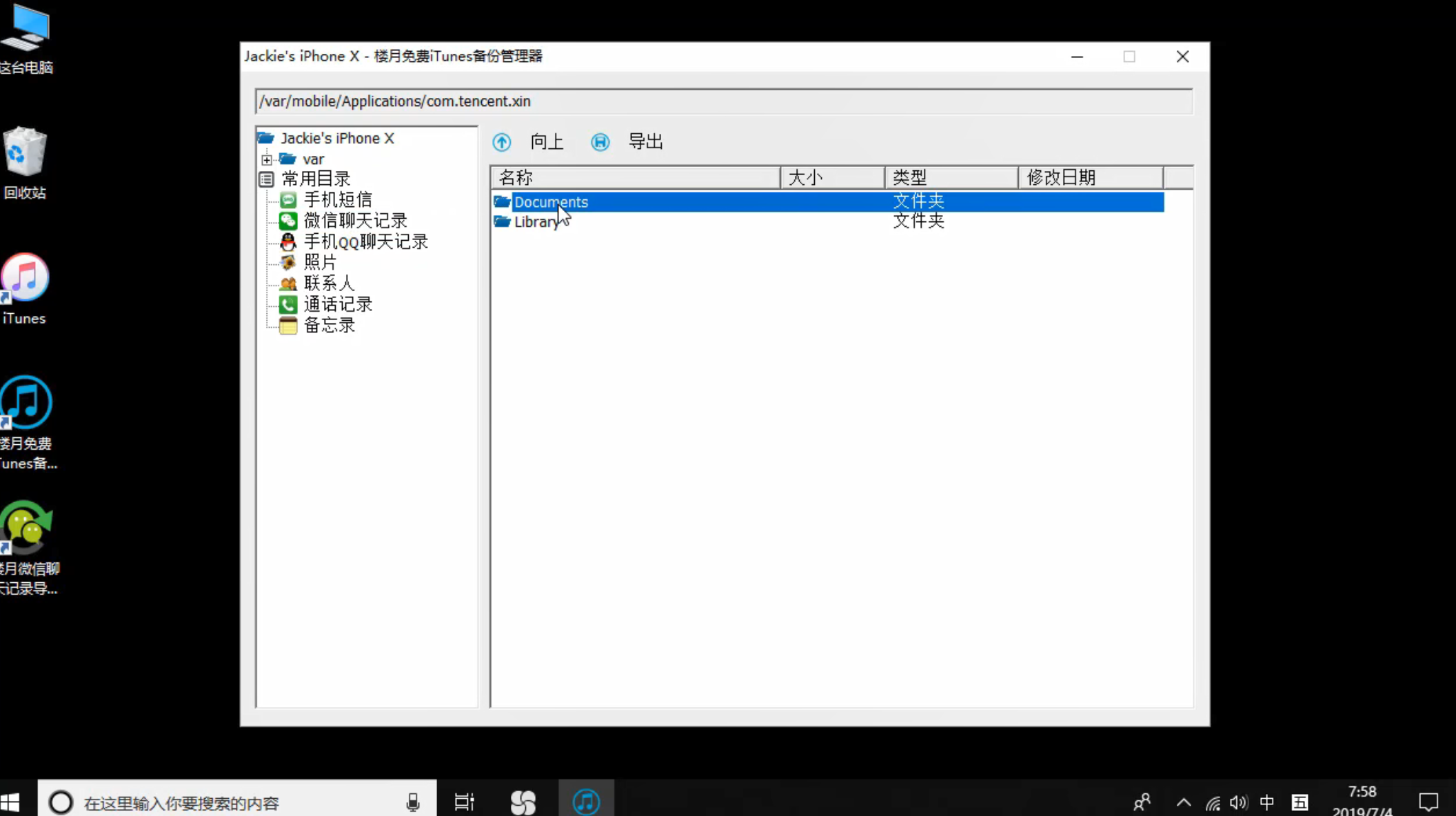This screenshot has width=1456, height=816.
Task: Minimize the backup manager window
Action: tap(1078, 57)
